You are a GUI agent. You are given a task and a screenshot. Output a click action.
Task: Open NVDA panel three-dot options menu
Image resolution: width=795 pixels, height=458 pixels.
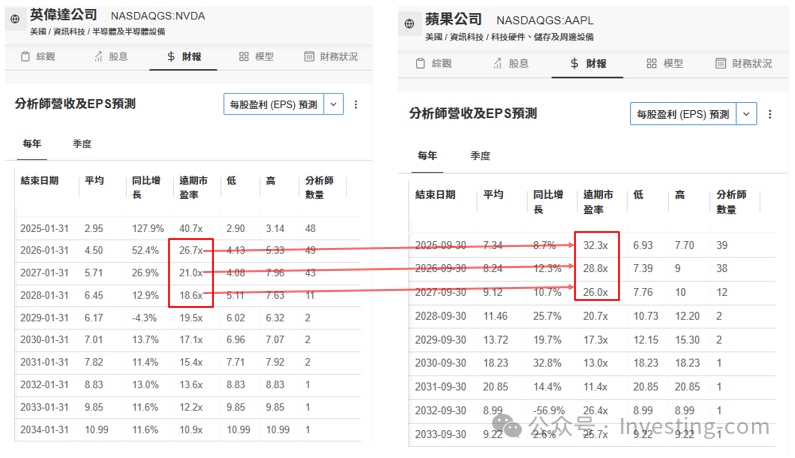coord(356,104)
